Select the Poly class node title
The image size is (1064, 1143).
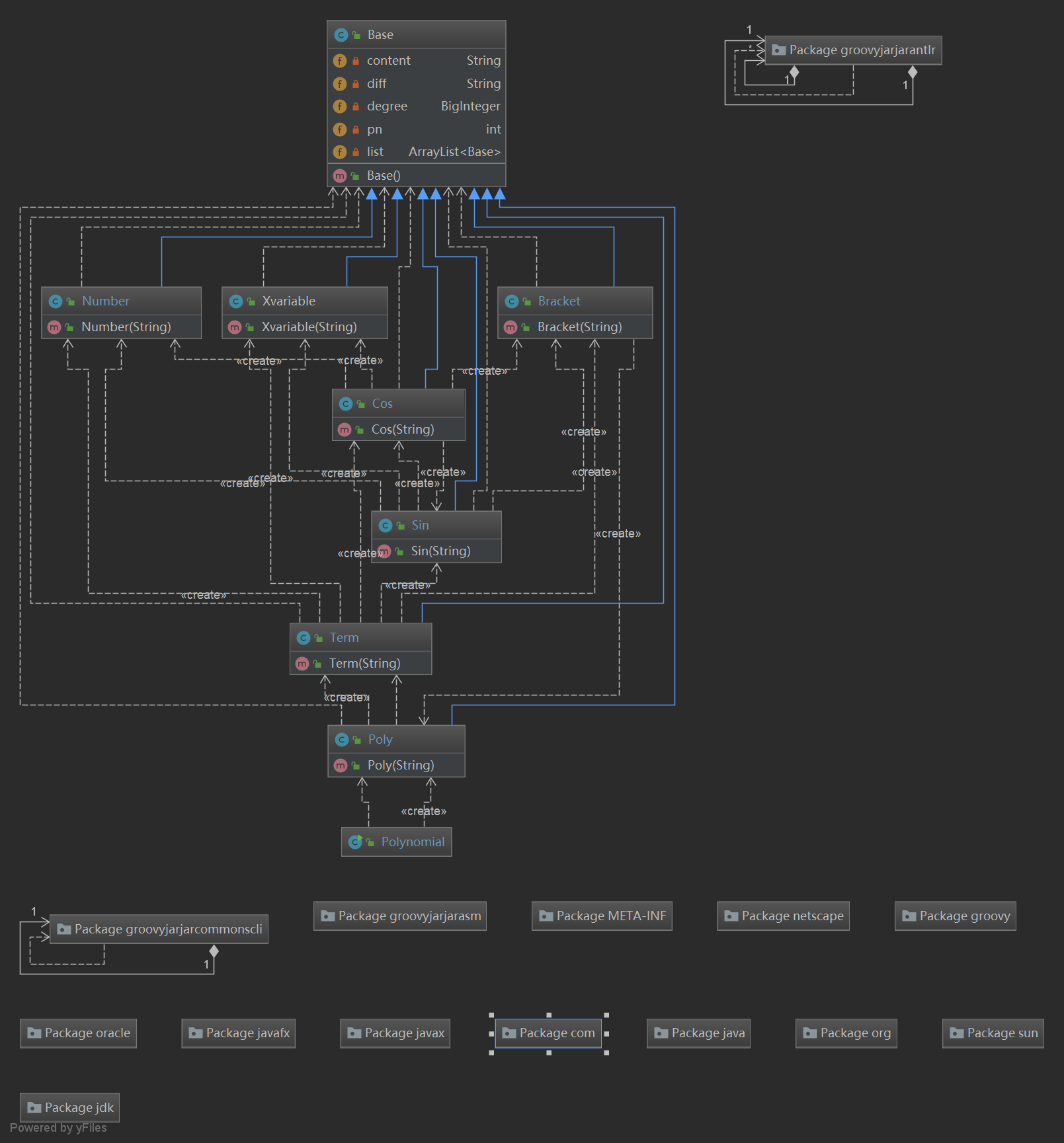tap(397, 739)
